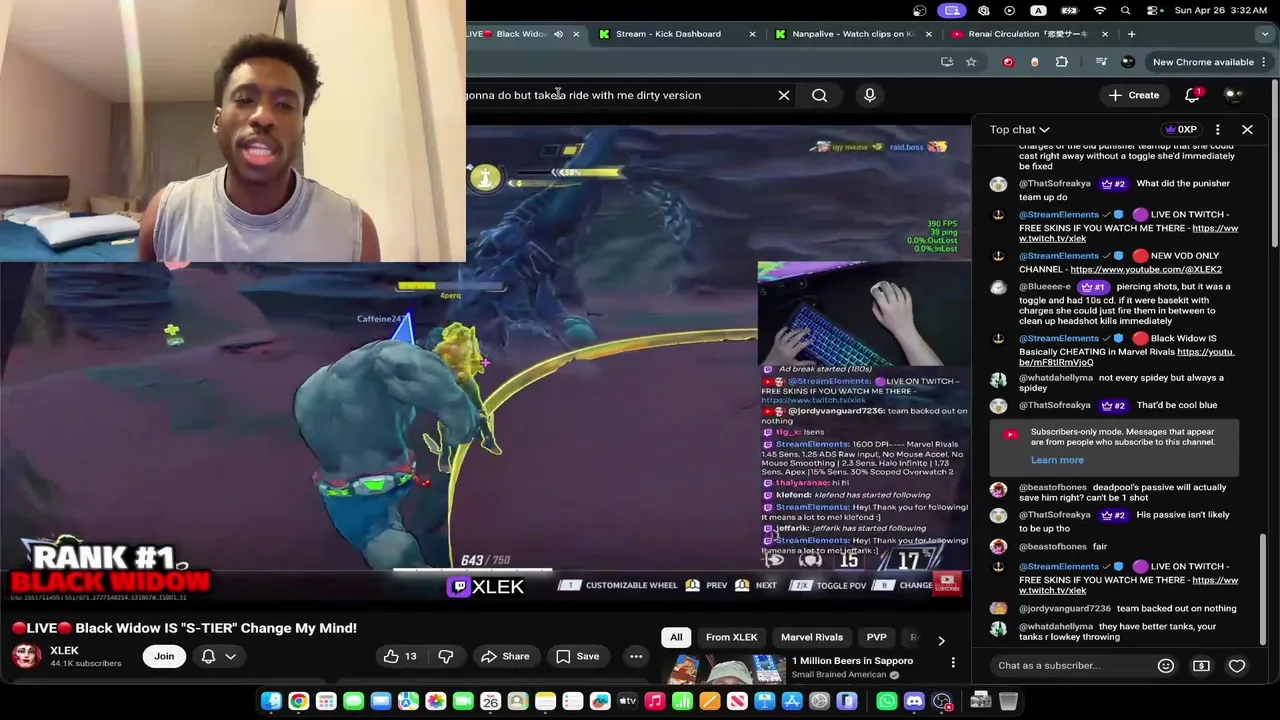Open Chrome tab search dropdown
The image size is (1280, 720).
1265,34
